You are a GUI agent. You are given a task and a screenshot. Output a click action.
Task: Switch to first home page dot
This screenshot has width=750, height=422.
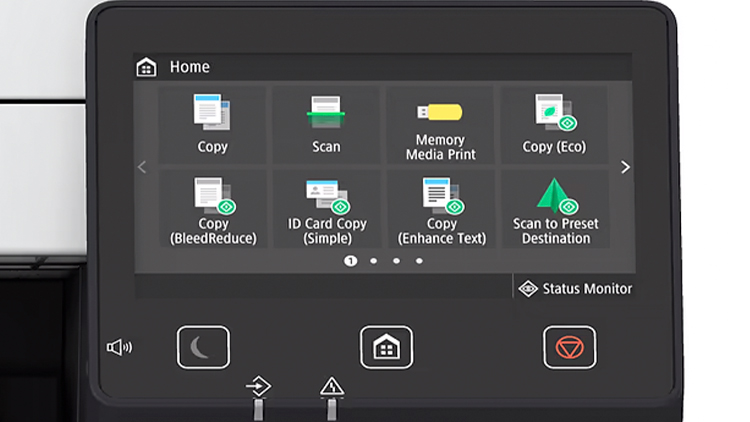click(350, 261)
